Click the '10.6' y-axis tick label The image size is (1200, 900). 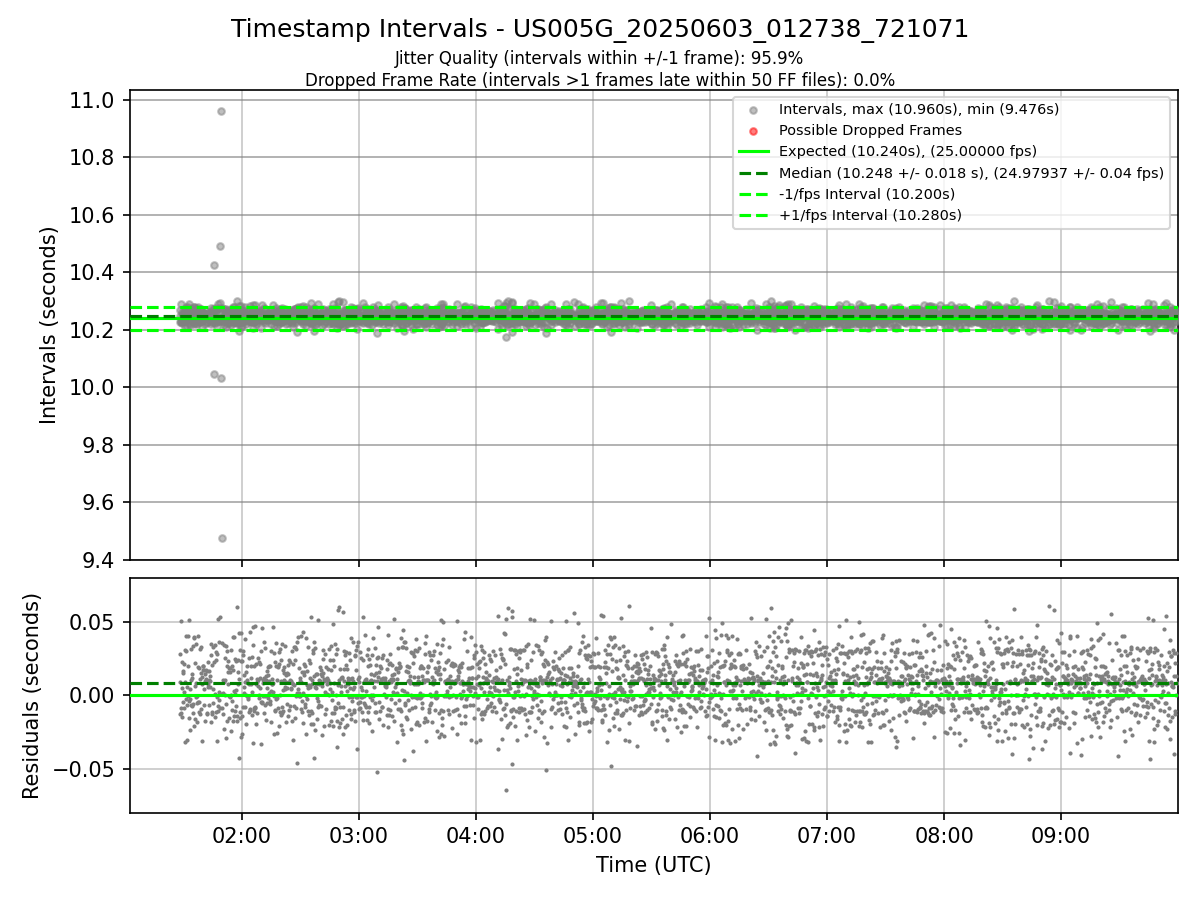click(x=93, y=215)
